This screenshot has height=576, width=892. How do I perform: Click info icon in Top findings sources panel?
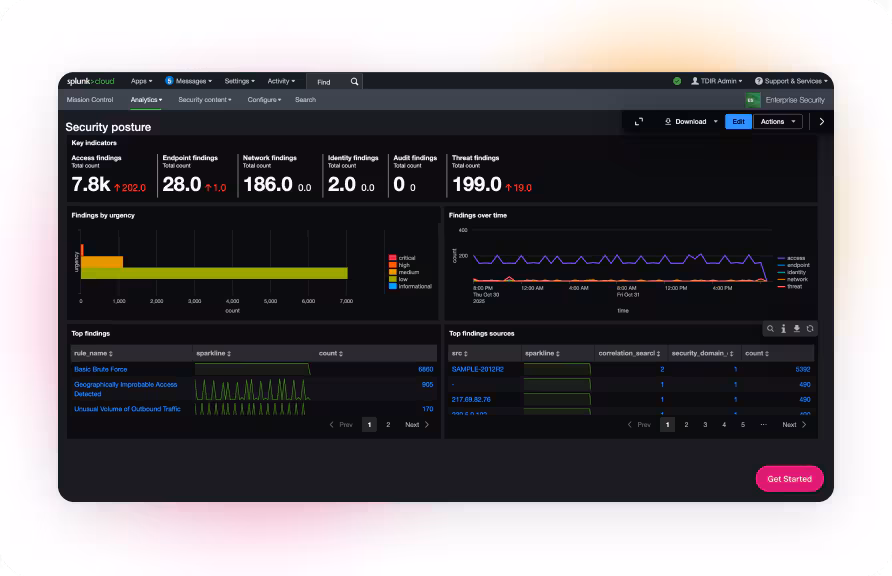pyautogui.click(x=783, y=329)
